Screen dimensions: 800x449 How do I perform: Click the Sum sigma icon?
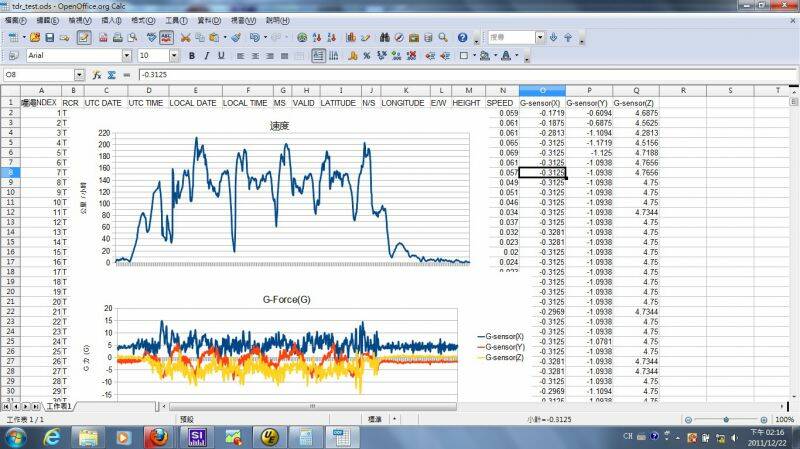click(111, 75)
